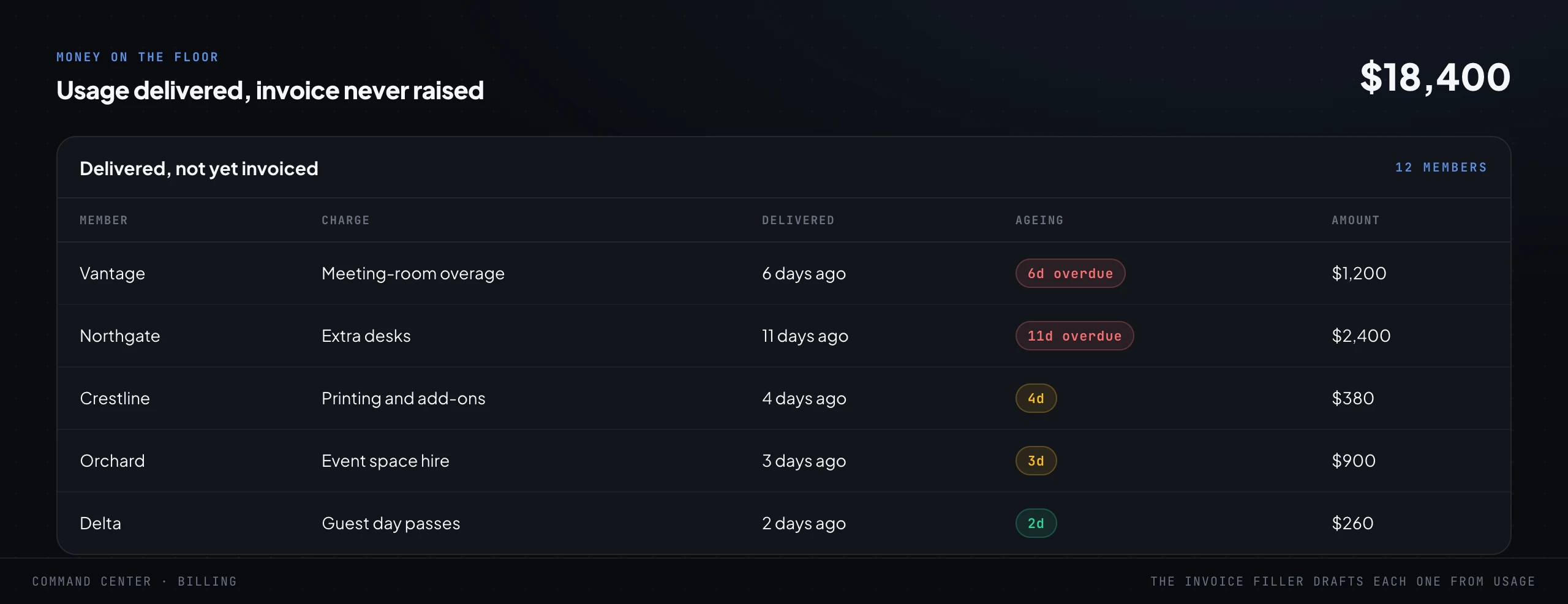This screenshot has height=604, width=1568.
Task: Sort by the Charge column header
Action: click(x=345, y=220)
